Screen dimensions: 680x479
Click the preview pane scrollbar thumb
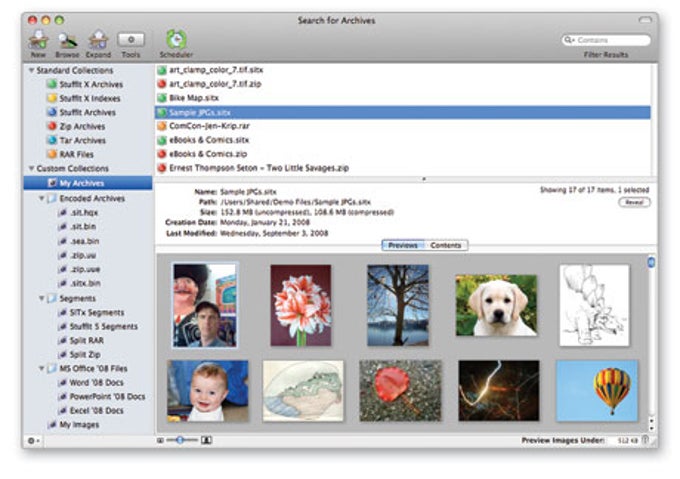[651, 262]
